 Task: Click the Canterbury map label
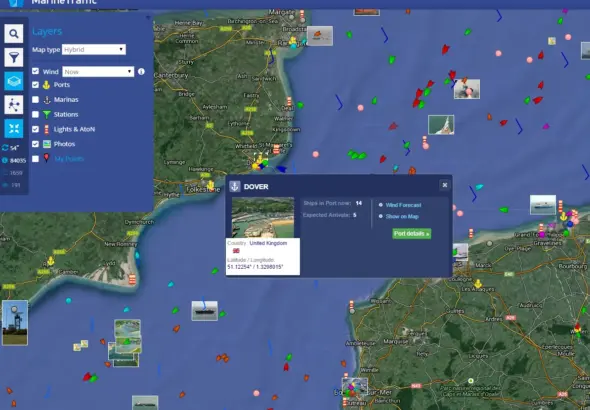tap(171, 76)
